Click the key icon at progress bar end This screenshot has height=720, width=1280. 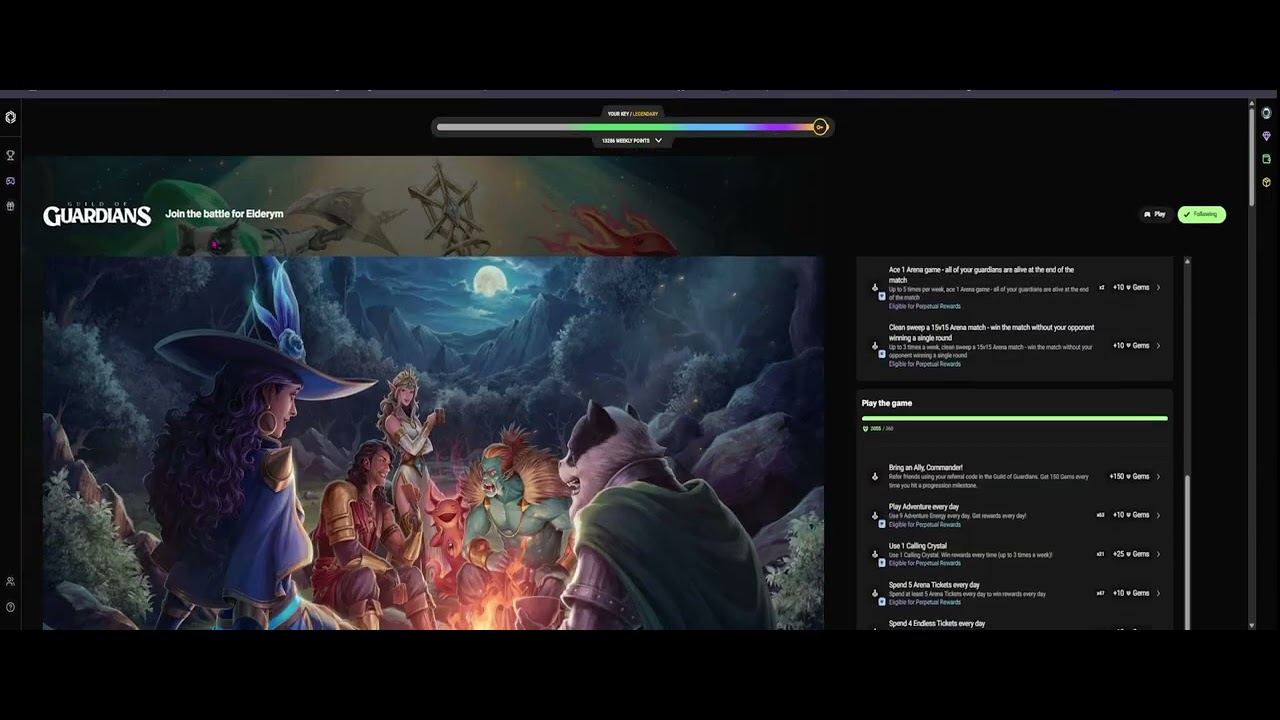(x=820, y=127)
